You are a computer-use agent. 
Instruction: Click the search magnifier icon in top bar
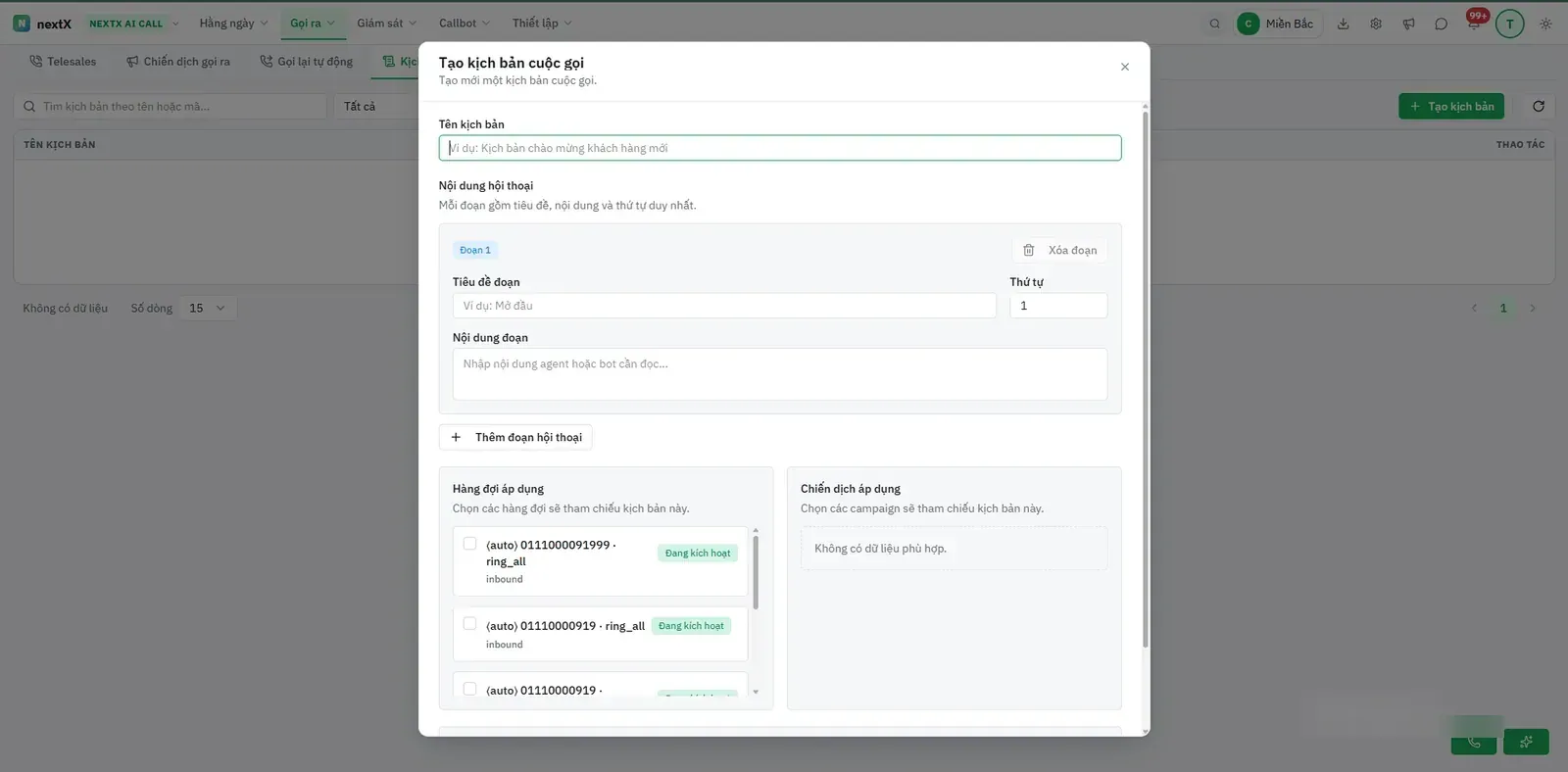1215,24
